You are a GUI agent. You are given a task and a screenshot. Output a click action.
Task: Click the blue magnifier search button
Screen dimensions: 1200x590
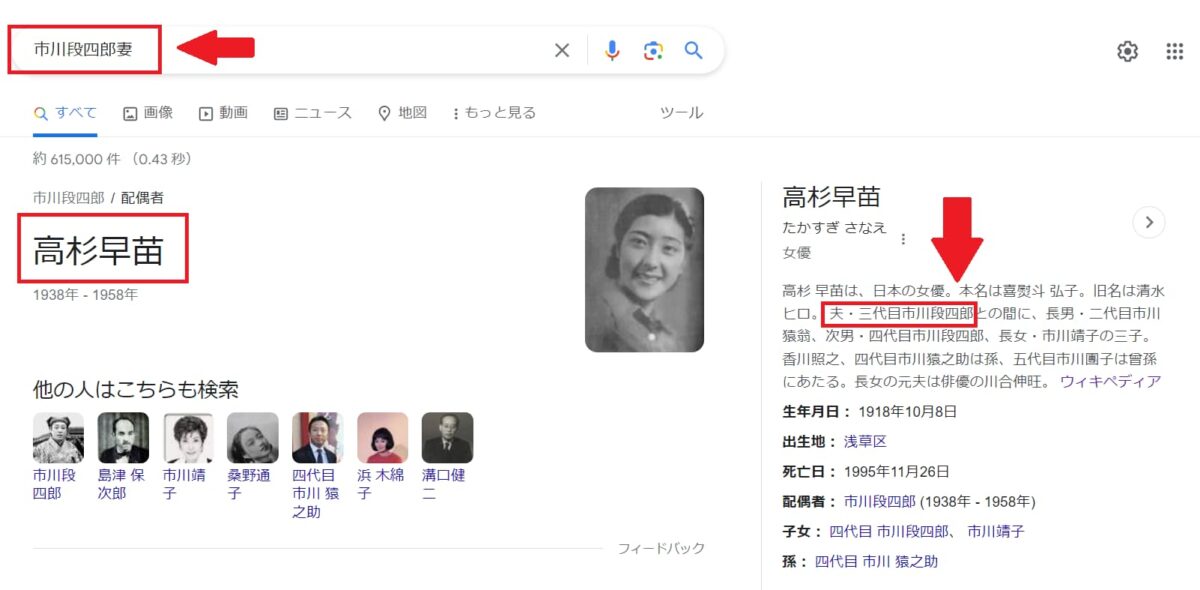click(x=694, y=51)
